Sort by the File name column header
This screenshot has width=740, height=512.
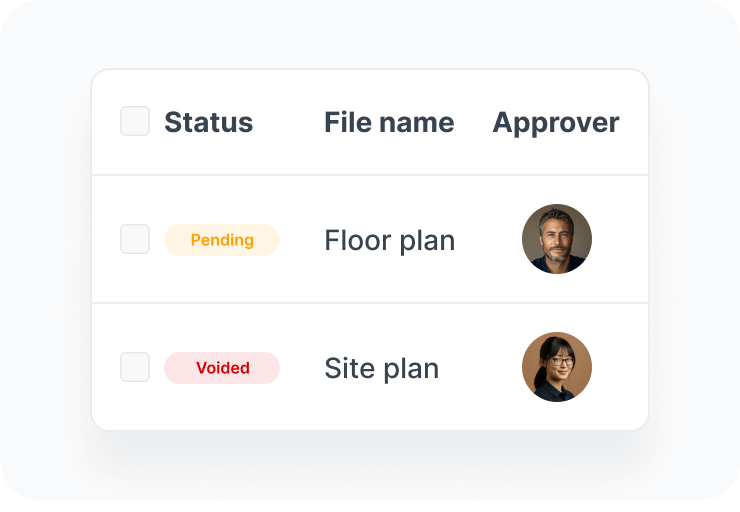[x=389, y=122]
